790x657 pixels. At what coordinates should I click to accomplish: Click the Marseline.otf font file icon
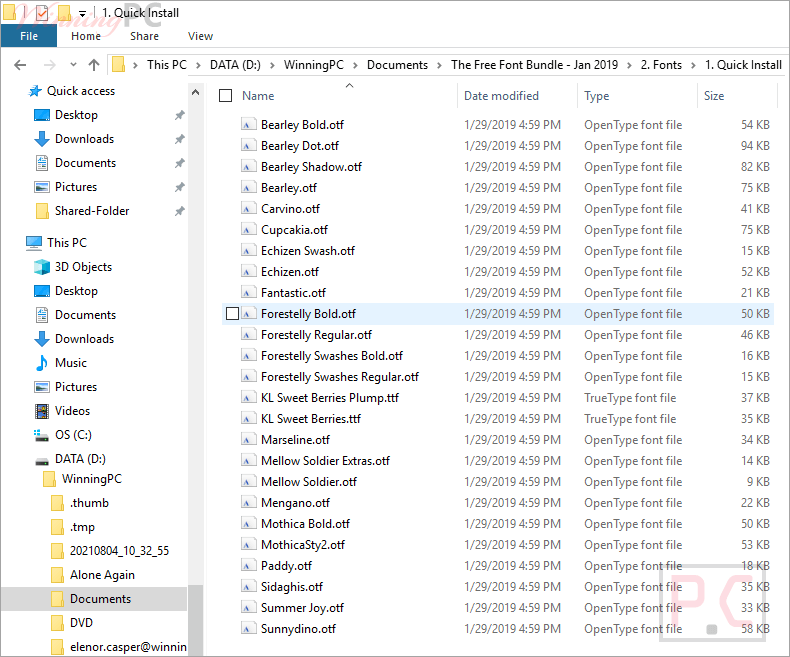[247, 440]
